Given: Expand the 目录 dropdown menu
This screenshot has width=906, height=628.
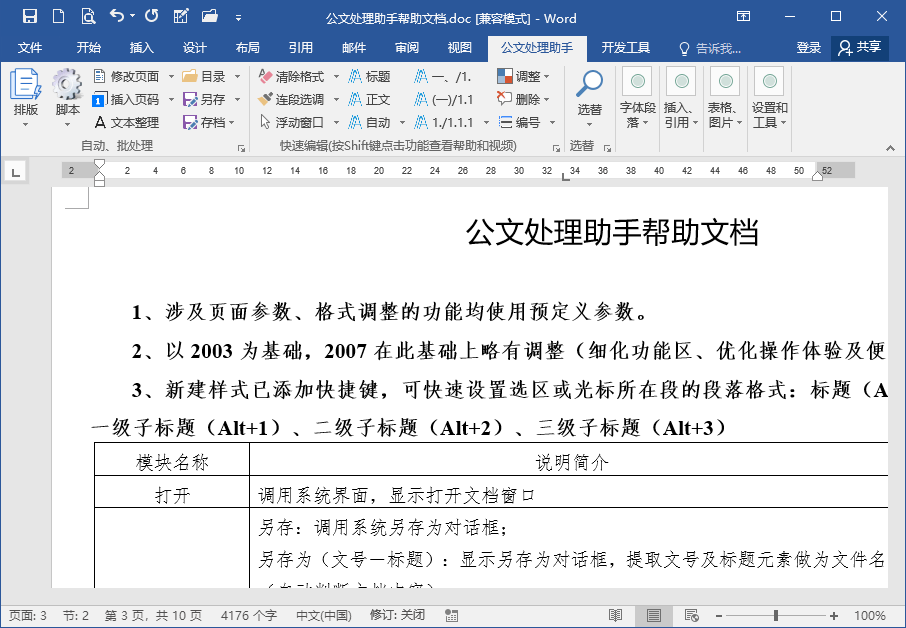Looking at the screenshot, I should (x=238, y=76).
